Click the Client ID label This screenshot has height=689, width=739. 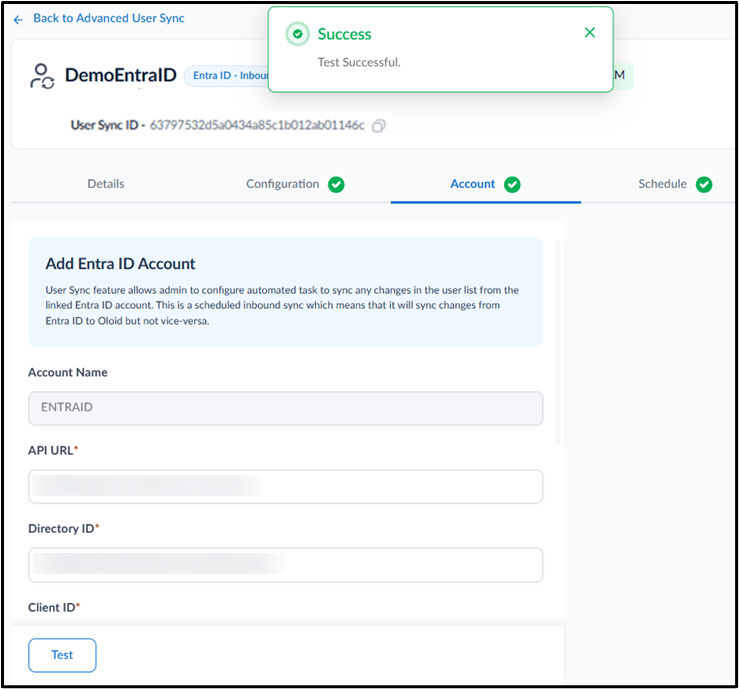pos(53,607)
